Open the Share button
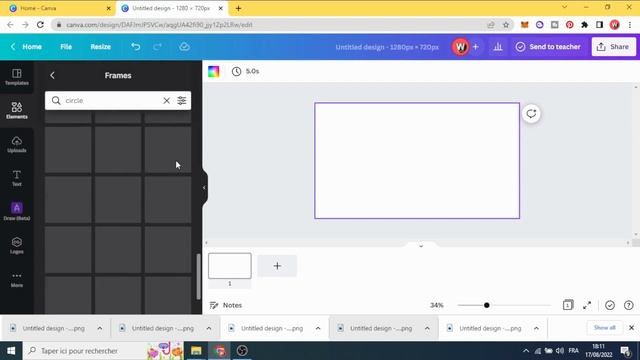Screen dimensions: 640x360 [x=613, y=47]
